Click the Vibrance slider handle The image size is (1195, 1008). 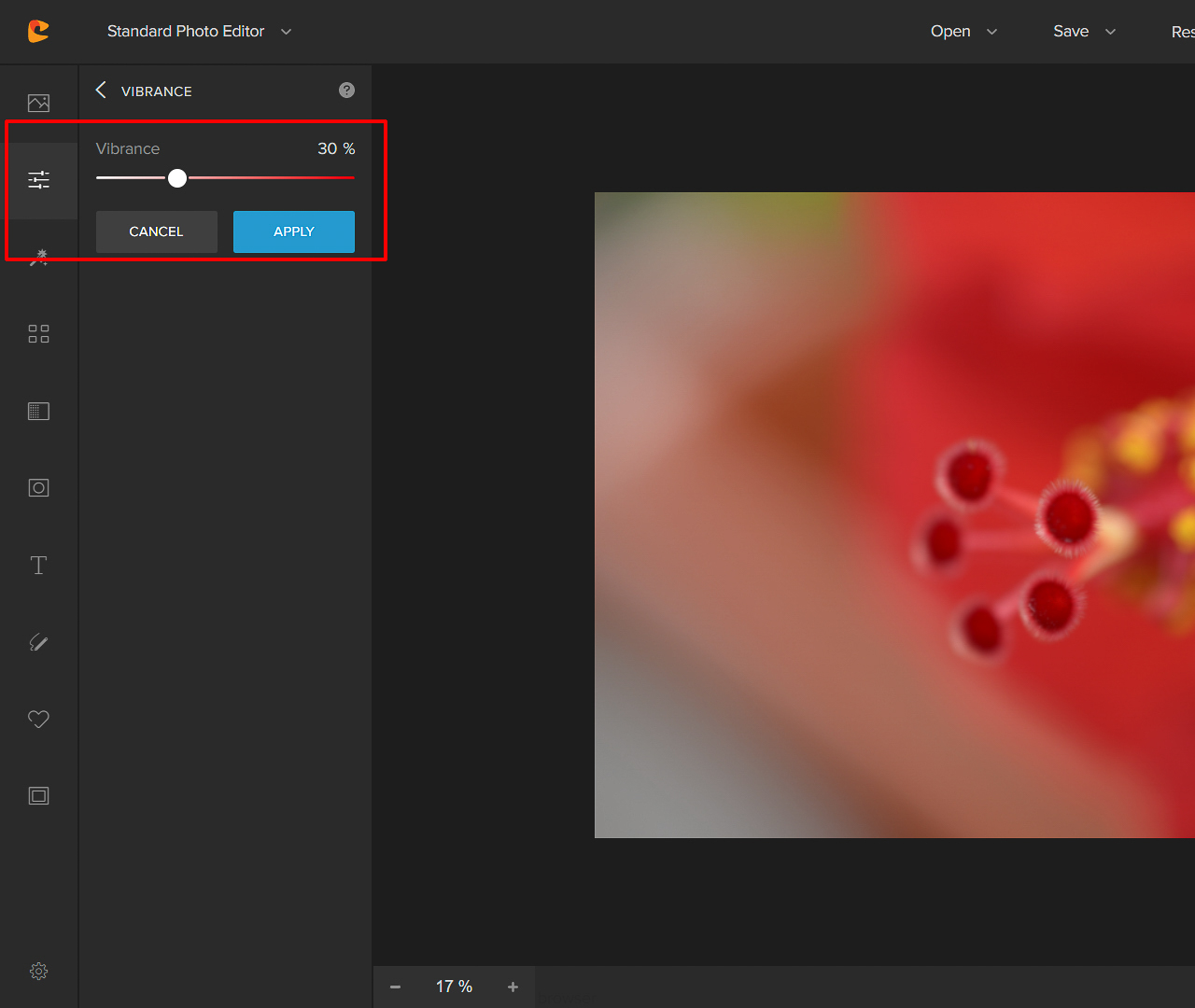coord(177,178)
